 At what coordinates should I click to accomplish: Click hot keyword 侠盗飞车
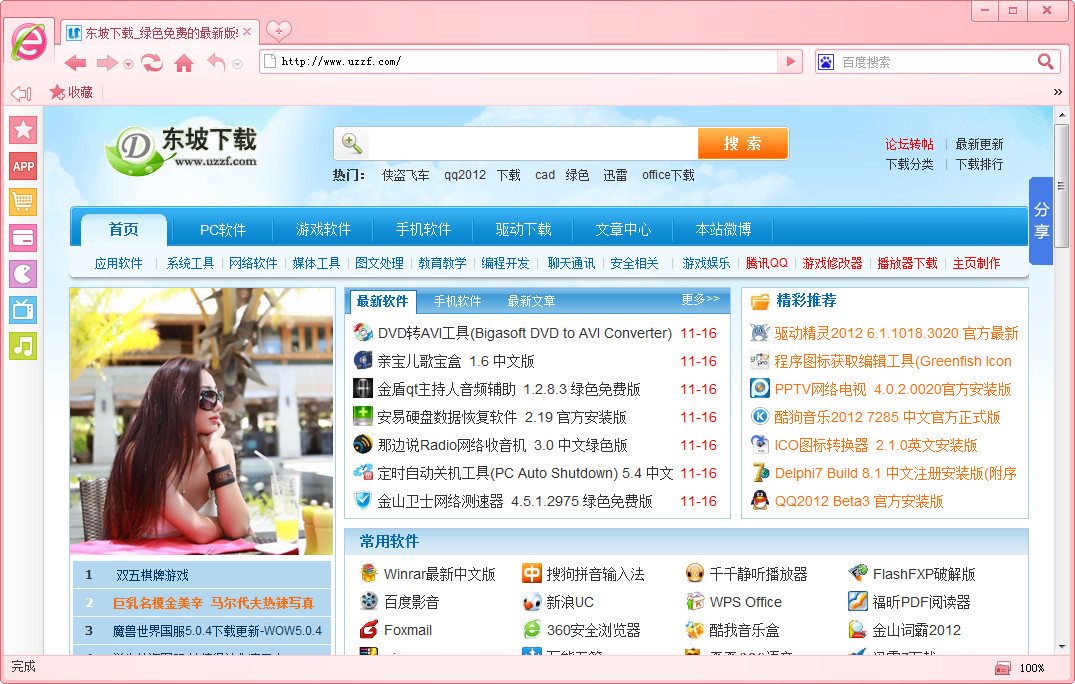405,175
